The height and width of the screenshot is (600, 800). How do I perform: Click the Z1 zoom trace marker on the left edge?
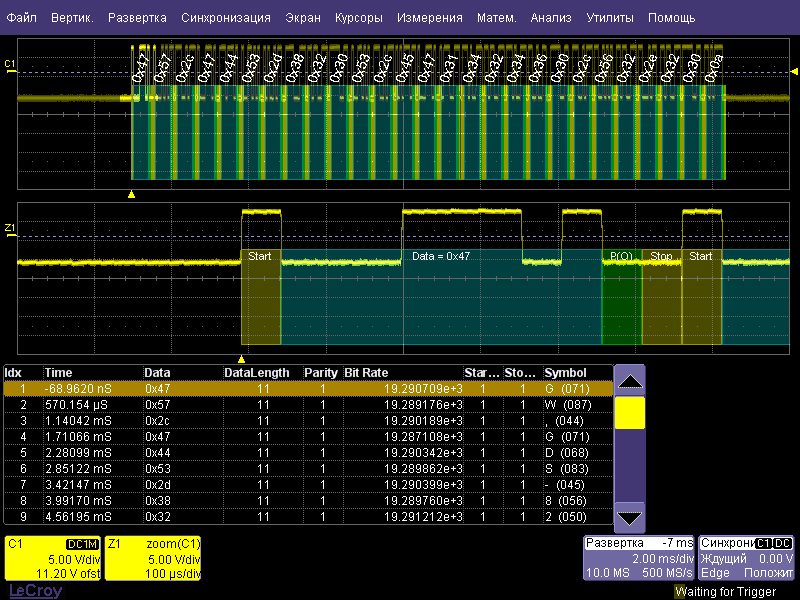pos(11,229)
